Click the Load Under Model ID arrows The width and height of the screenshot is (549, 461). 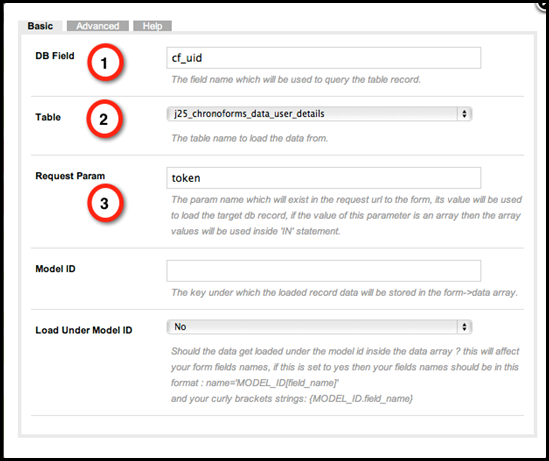464,327
